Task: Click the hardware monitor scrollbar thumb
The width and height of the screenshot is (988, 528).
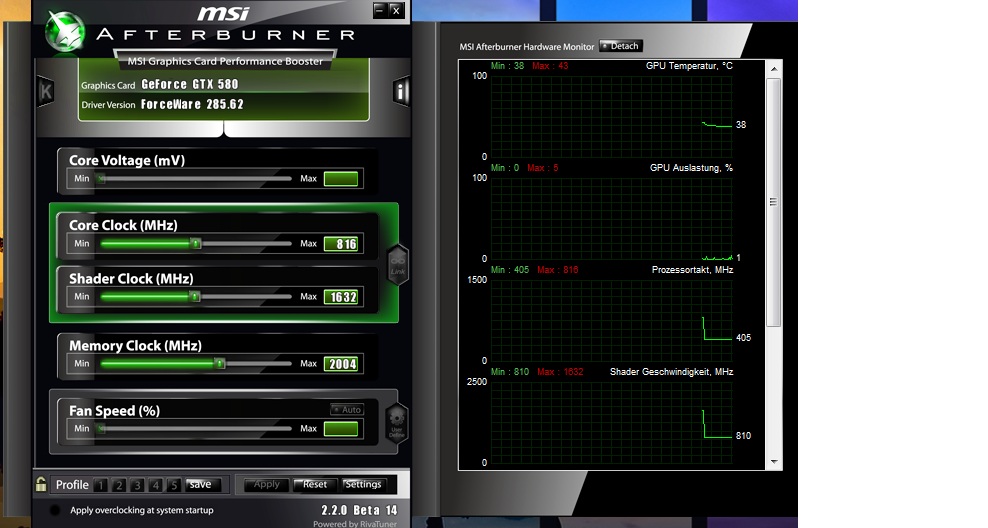Action: pos(774,202)
